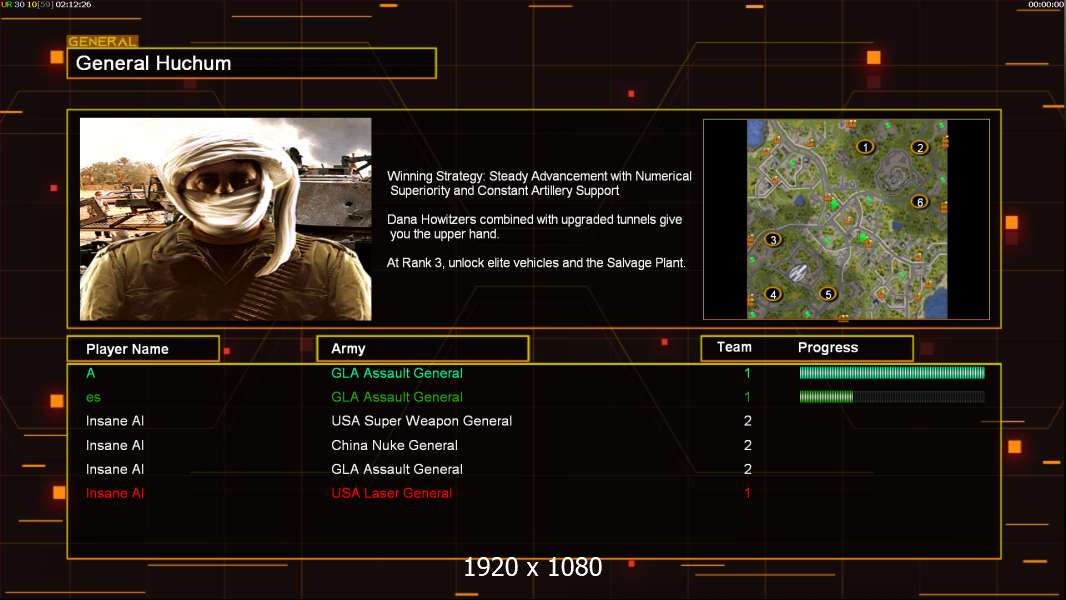Click the USA Super Weapon General army entry
This screenshot has height=600, width=1066.
(x=422, y=421)
